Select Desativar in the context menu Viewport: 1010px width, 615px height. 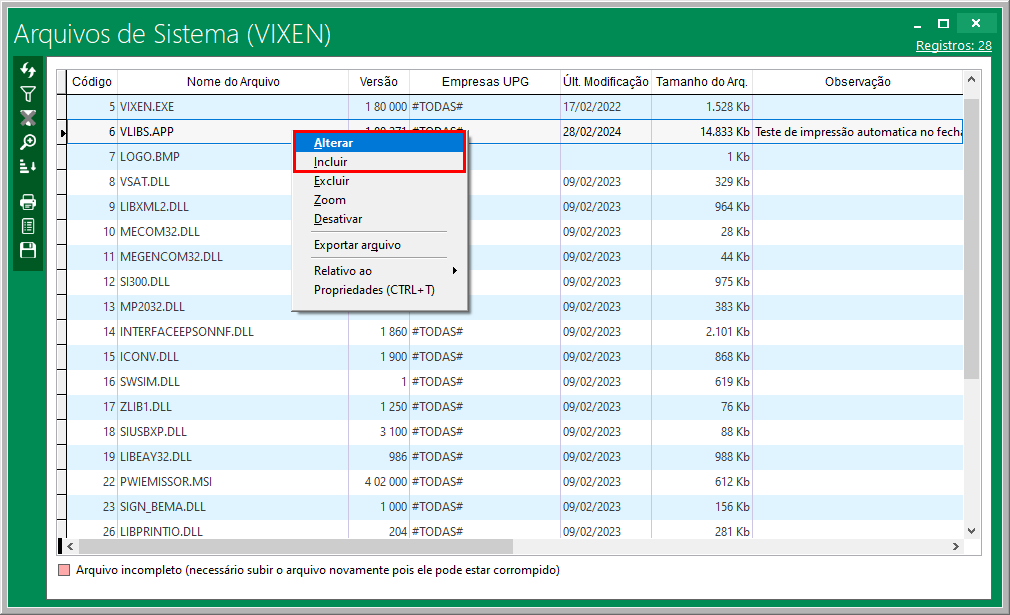point(338,219)
